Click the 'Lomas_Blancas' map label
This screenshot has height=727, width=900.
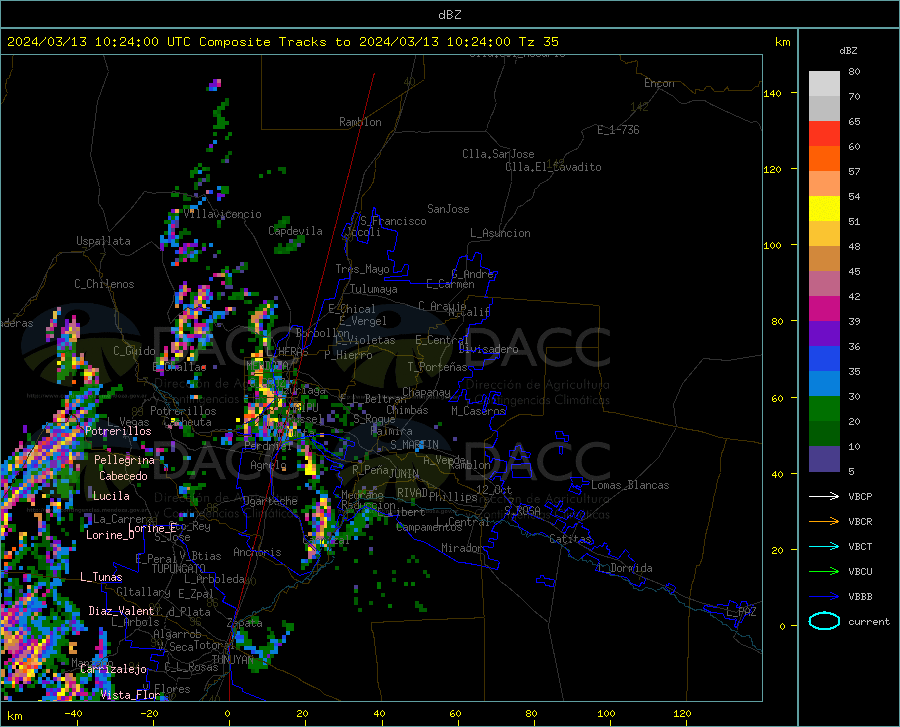(x=630, y=485)
